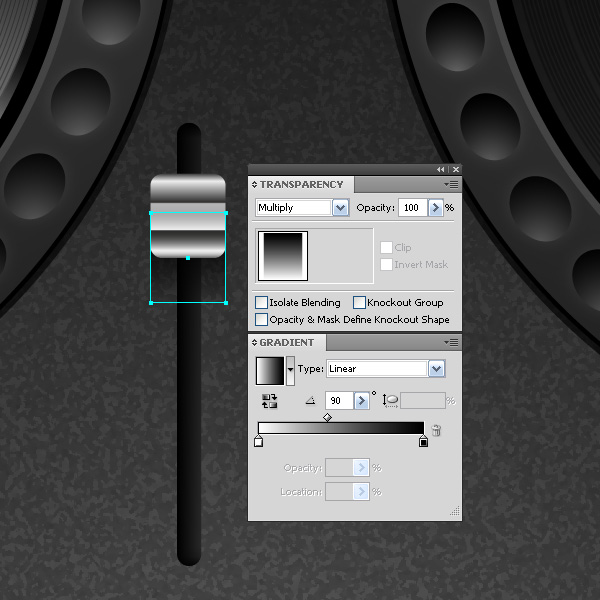
Task: Enable Knockout Group
Action: [x=359, y=302]
